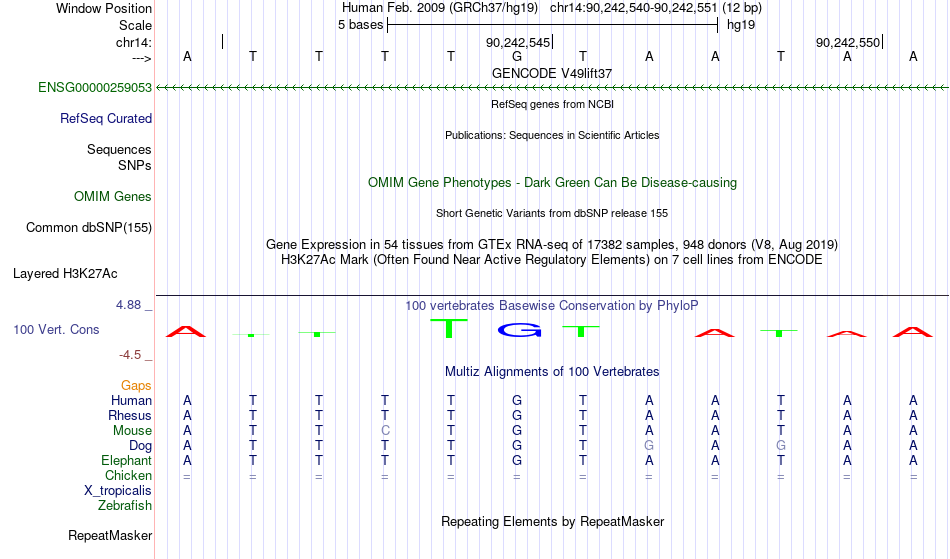Click the green ENSG00000259053 transcript arrow line
This screenshot has height=559, width=950.
[x=552, y=88]
